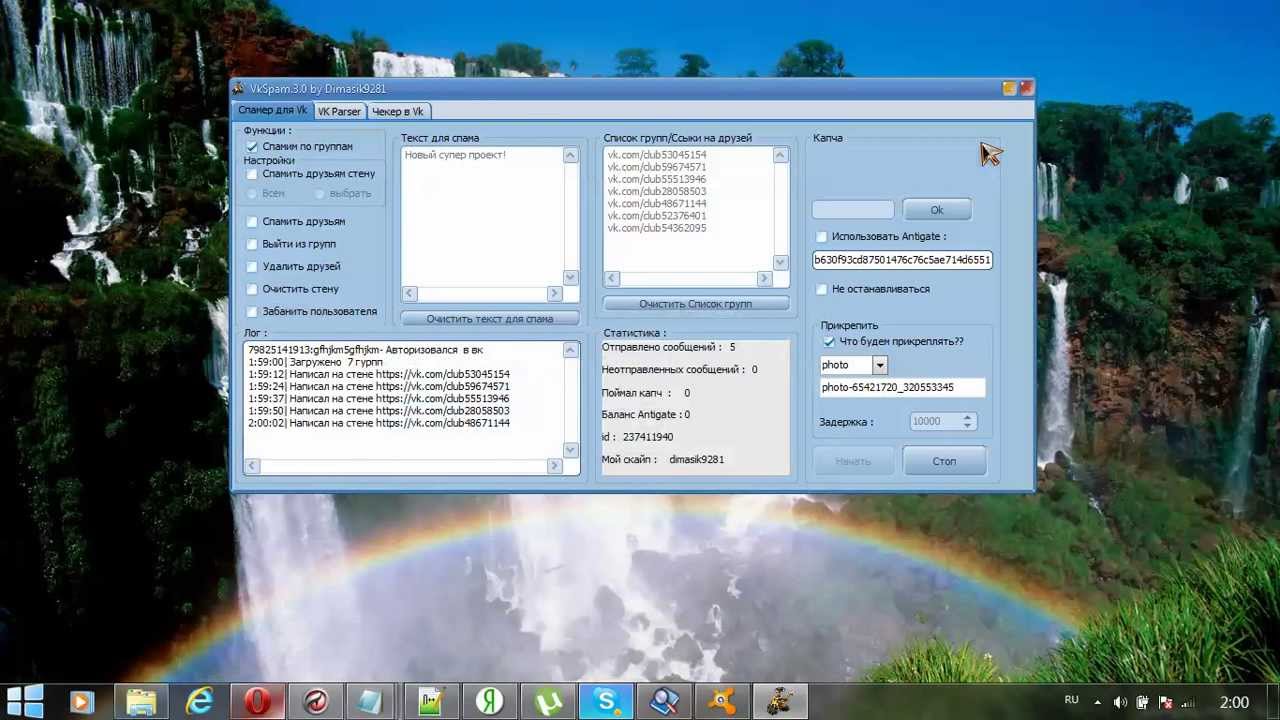The image size is (1280, 720).
Task: Open the 'VK Parser' tab
Action: pyautogui.click(x=339, y=111)
